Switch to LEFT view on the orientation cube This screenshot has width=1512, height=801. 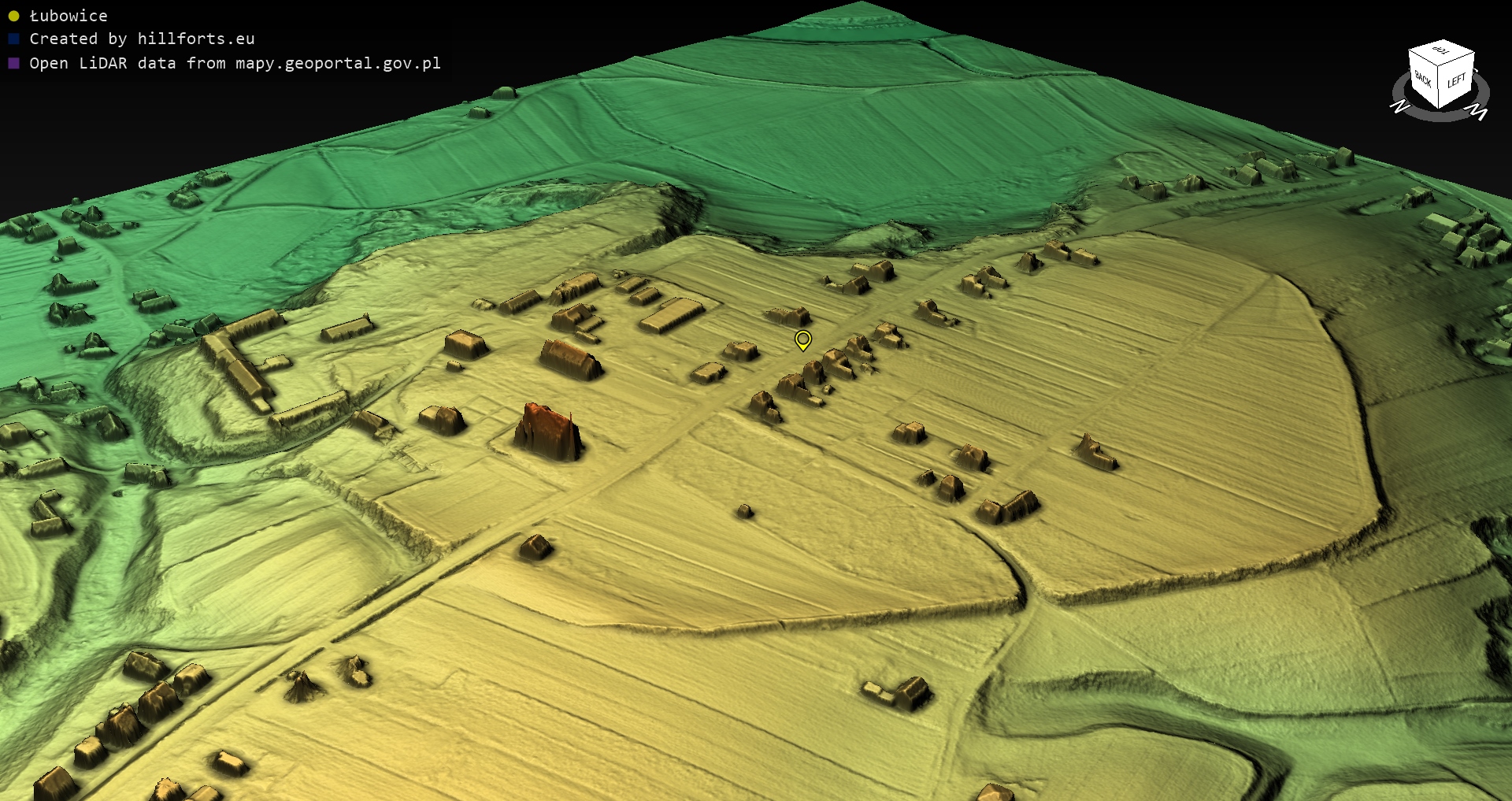[1456, 81]
